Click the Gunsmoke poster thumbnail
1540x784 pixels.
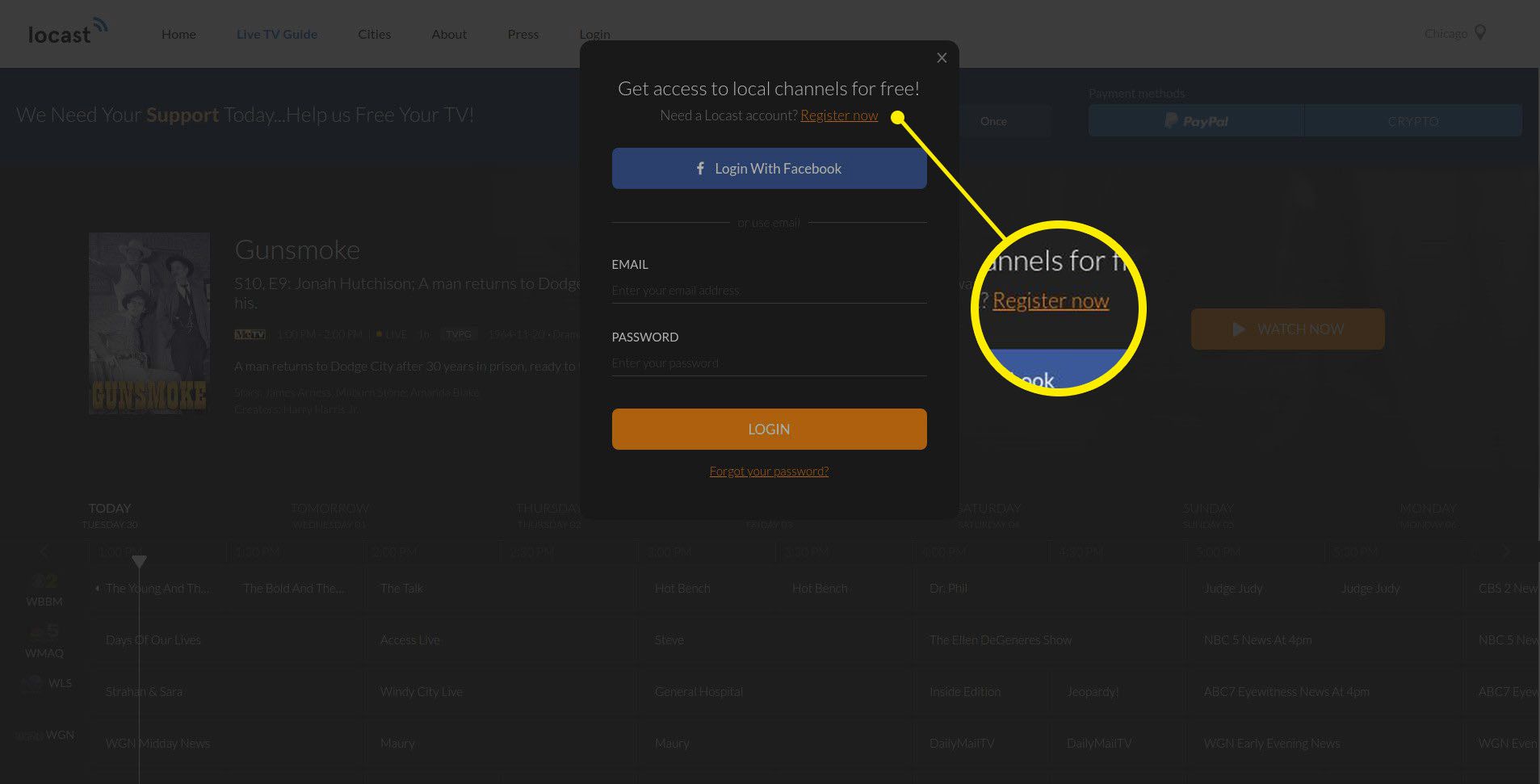click(x=149, y=324)
